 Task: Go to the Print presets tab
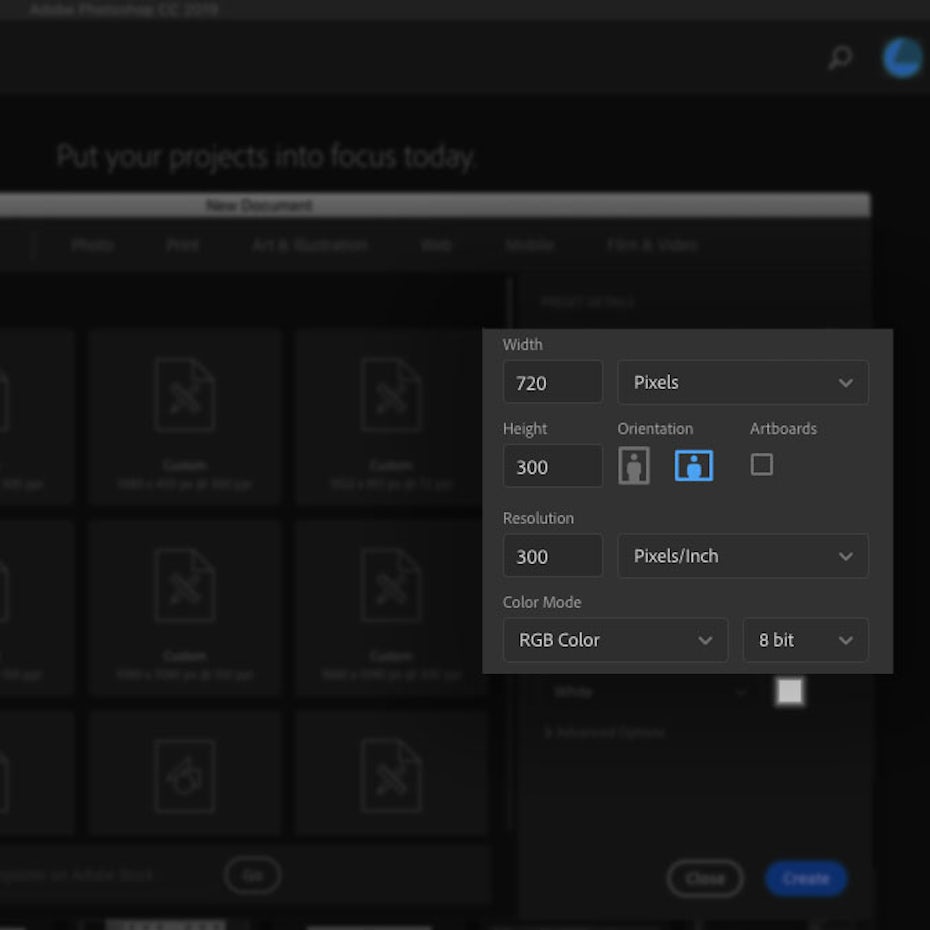[182, 245]
